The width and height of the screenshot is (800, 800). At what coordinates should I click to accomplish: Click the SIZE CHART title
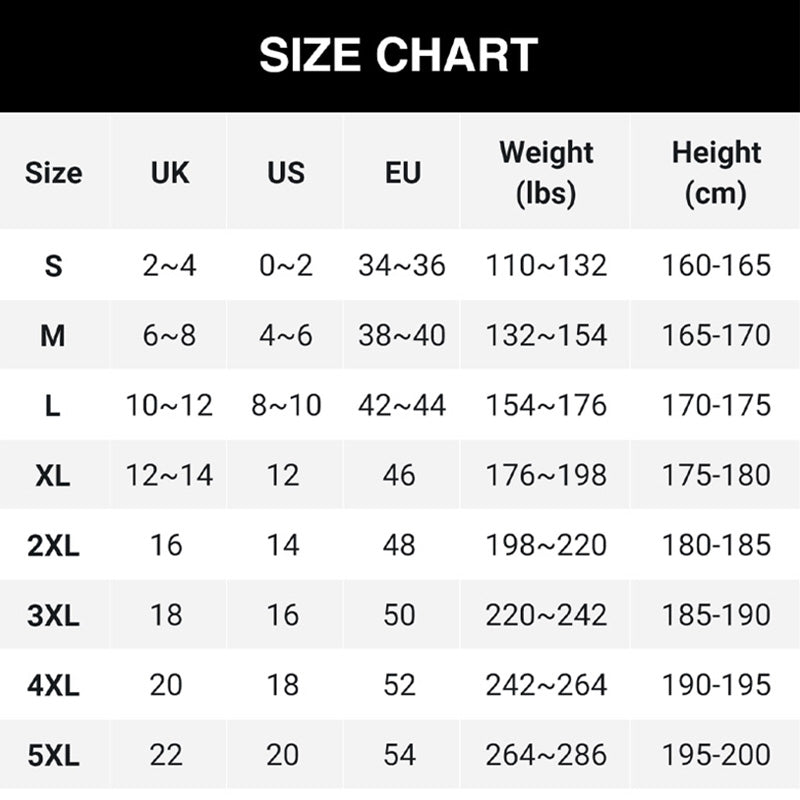(x=398, y=55)
